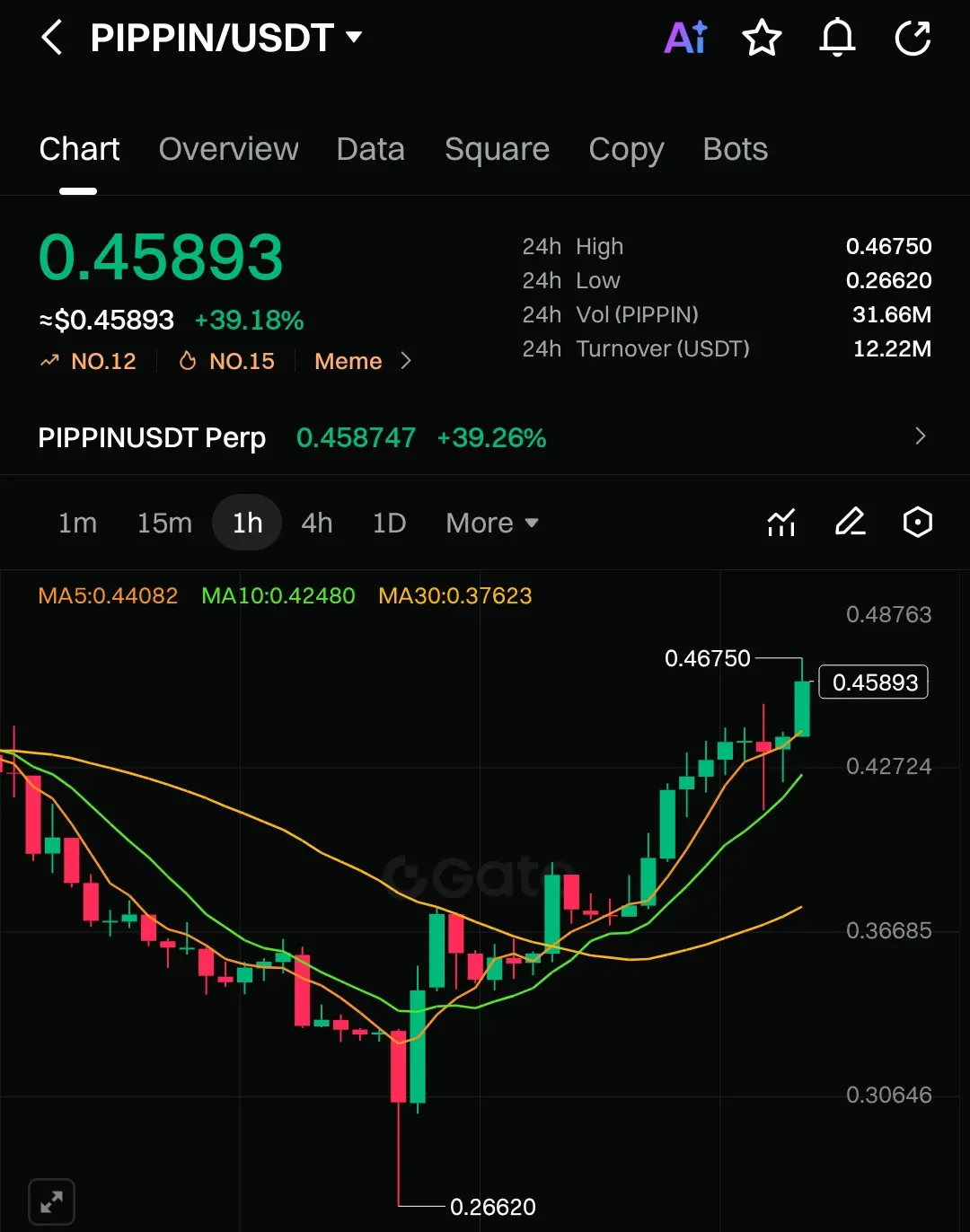This screenshot has width=970, height=1232.
Task: Share the chart with share icon
Action: click(x=913, y=38)
